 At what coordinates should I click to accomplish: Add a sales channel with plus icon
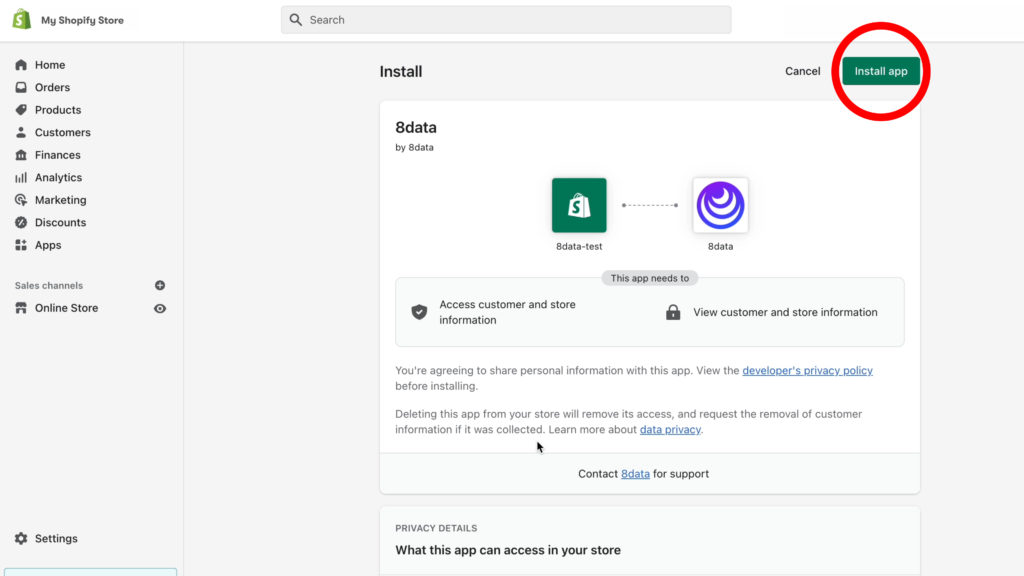point(160,285)
